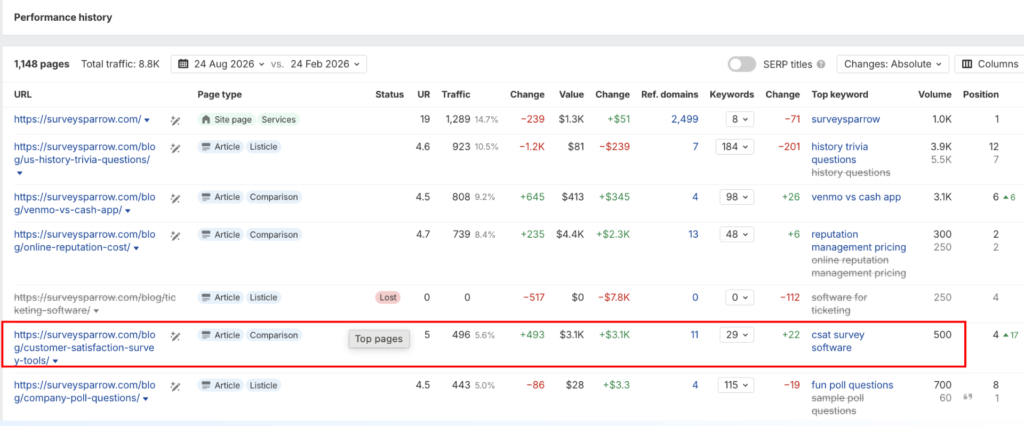Viewport: 1024px width, 426px height.
Task: Open the 8 keywords dropdown for homepage
Action: coord(740,120)
